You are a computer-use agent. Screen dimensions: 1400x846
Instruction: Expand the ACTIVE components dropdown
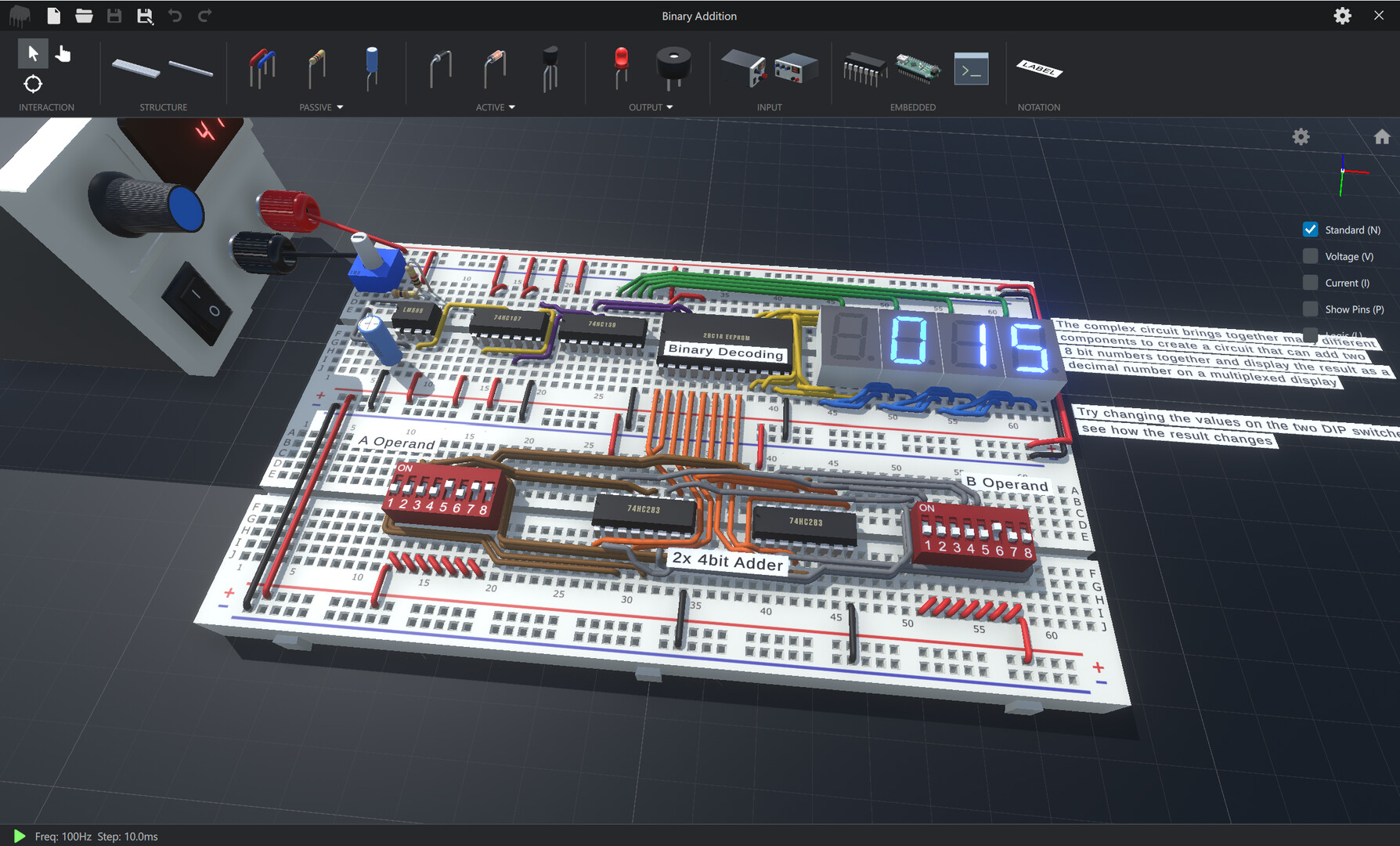point(513,107)
